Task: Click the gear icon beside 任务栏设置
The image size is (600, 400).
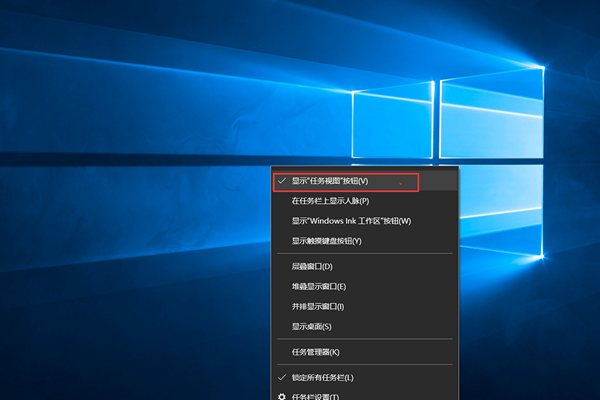Action: (282, 397)
